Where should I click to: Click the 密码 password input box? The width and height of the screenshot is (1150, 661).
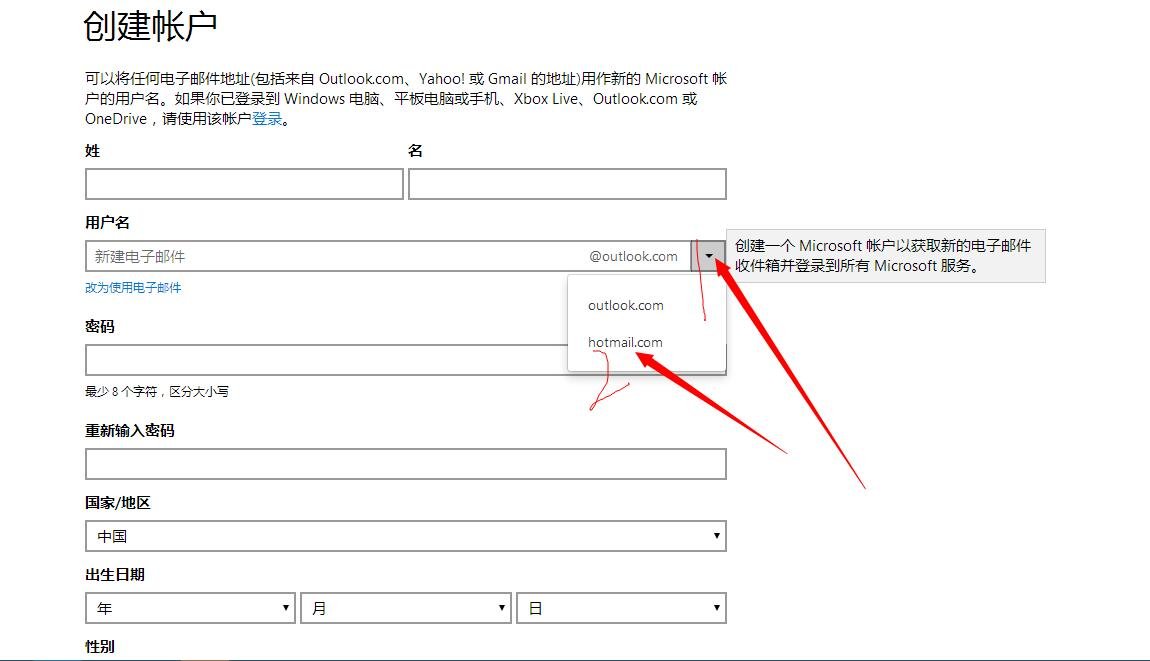click(x=325, y=360)
